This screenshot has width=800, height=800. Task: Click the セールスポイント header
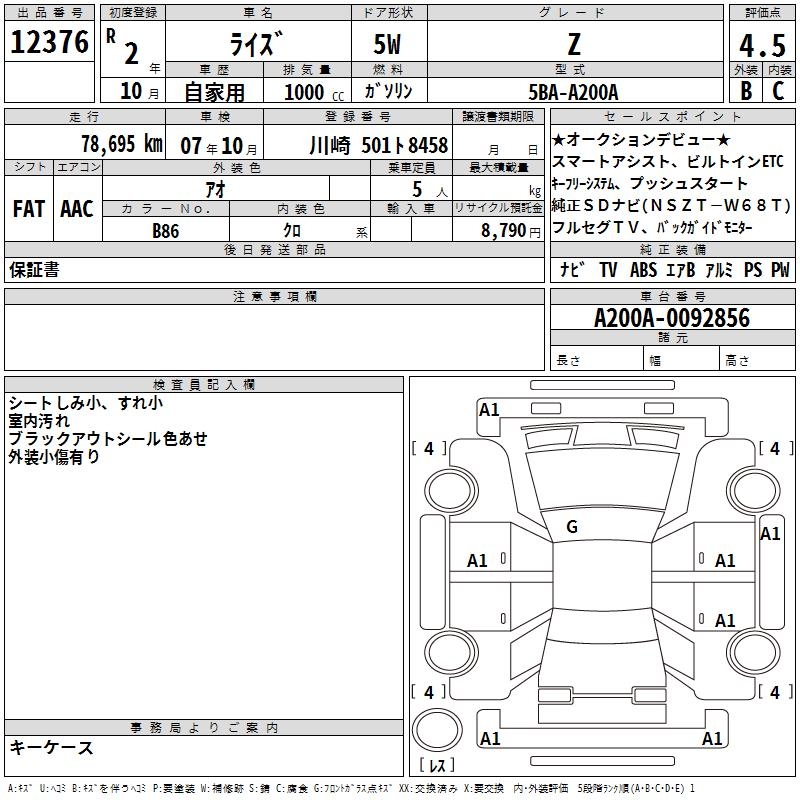pos(673,116)
